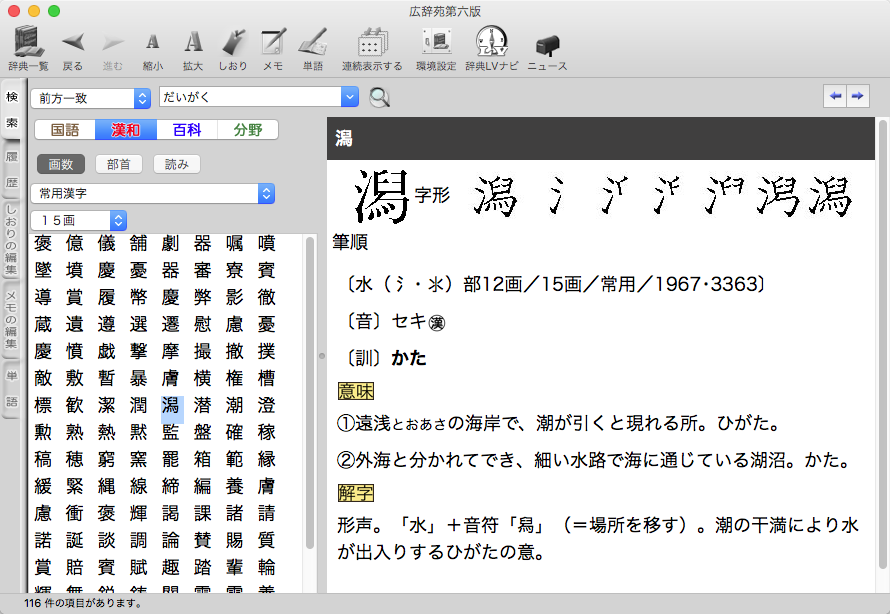Select kanji 輝 in the list
Screen dimensions: 890x614
point(138,514)
